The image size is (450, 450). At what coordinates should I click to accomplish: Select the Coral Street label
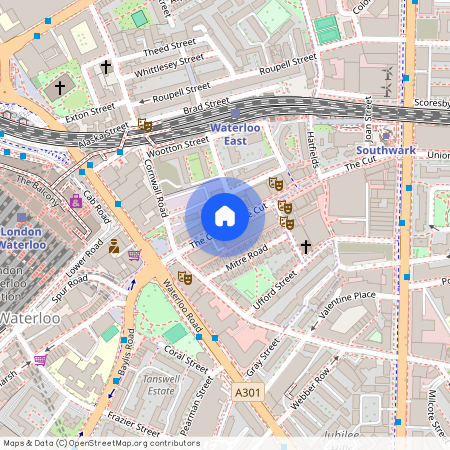point(186,359)
